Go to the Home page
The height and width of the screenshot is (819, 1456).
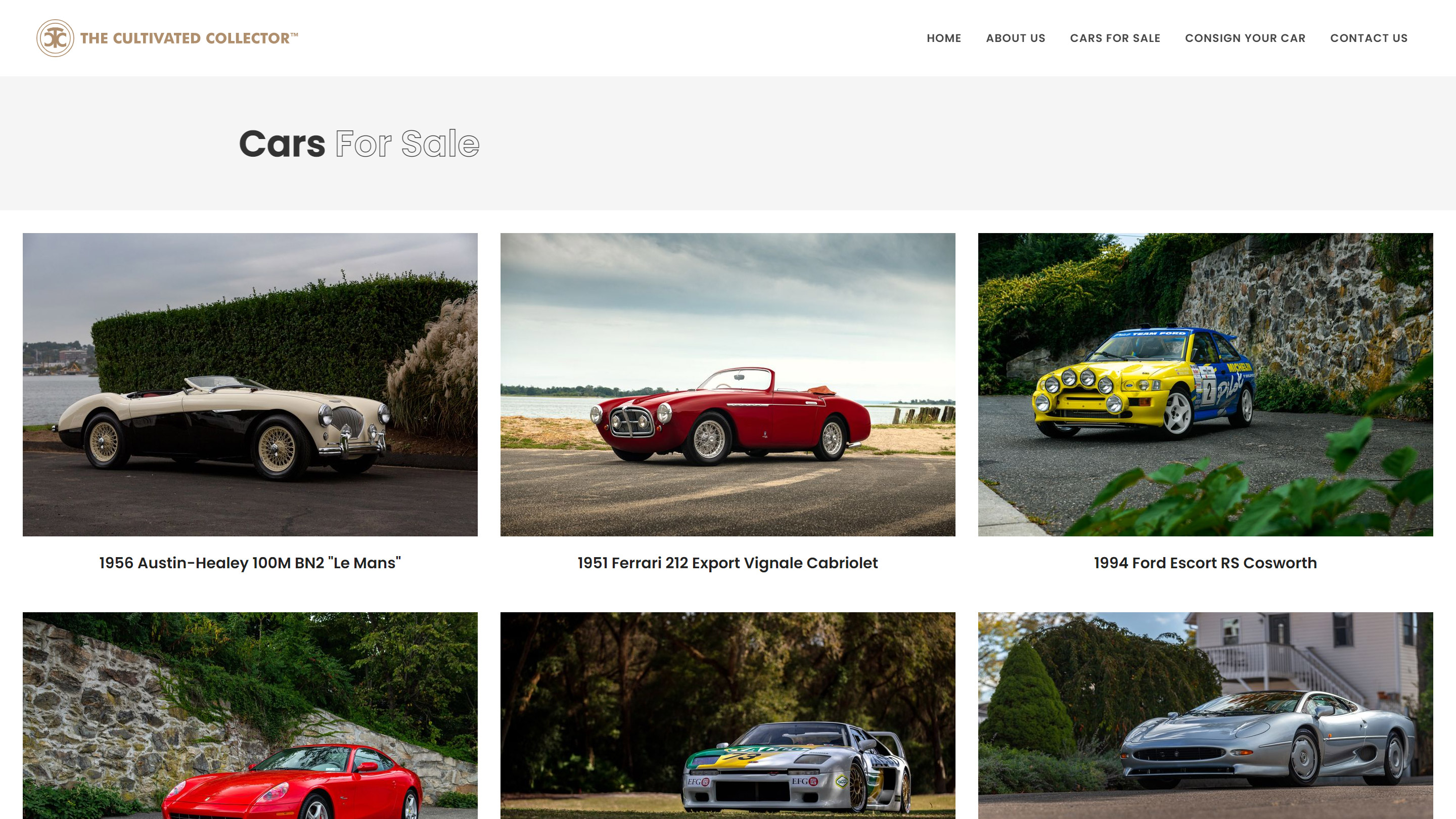click(943, 38)
